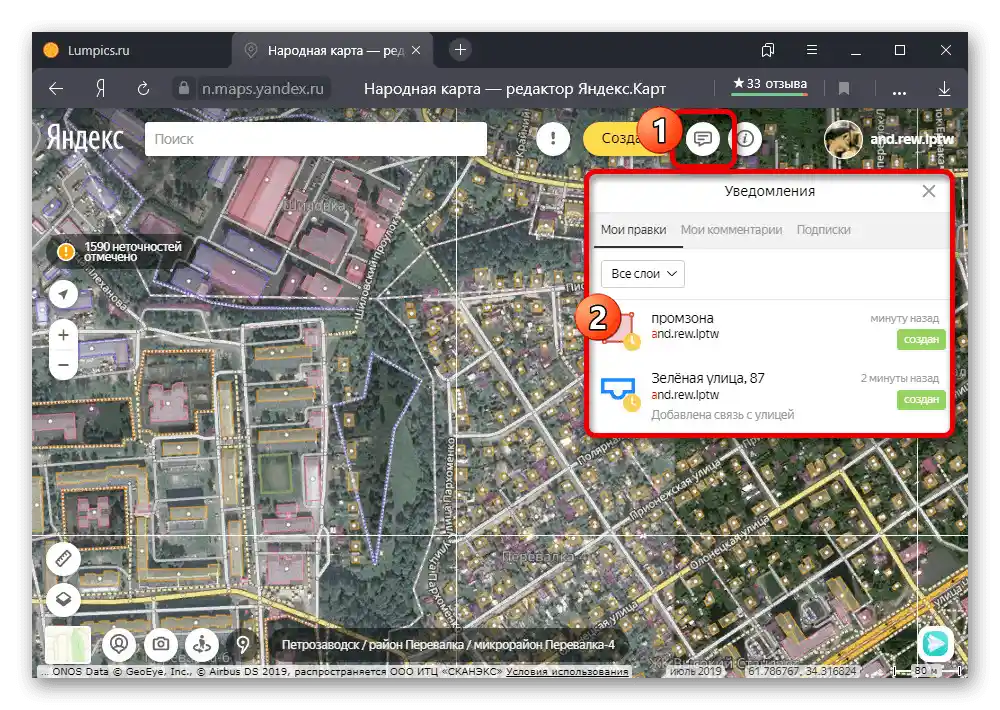The height and width of the screenshot is (710, 1000).
Task: Open the panorama street-view icon
Action: pos(201,644)
